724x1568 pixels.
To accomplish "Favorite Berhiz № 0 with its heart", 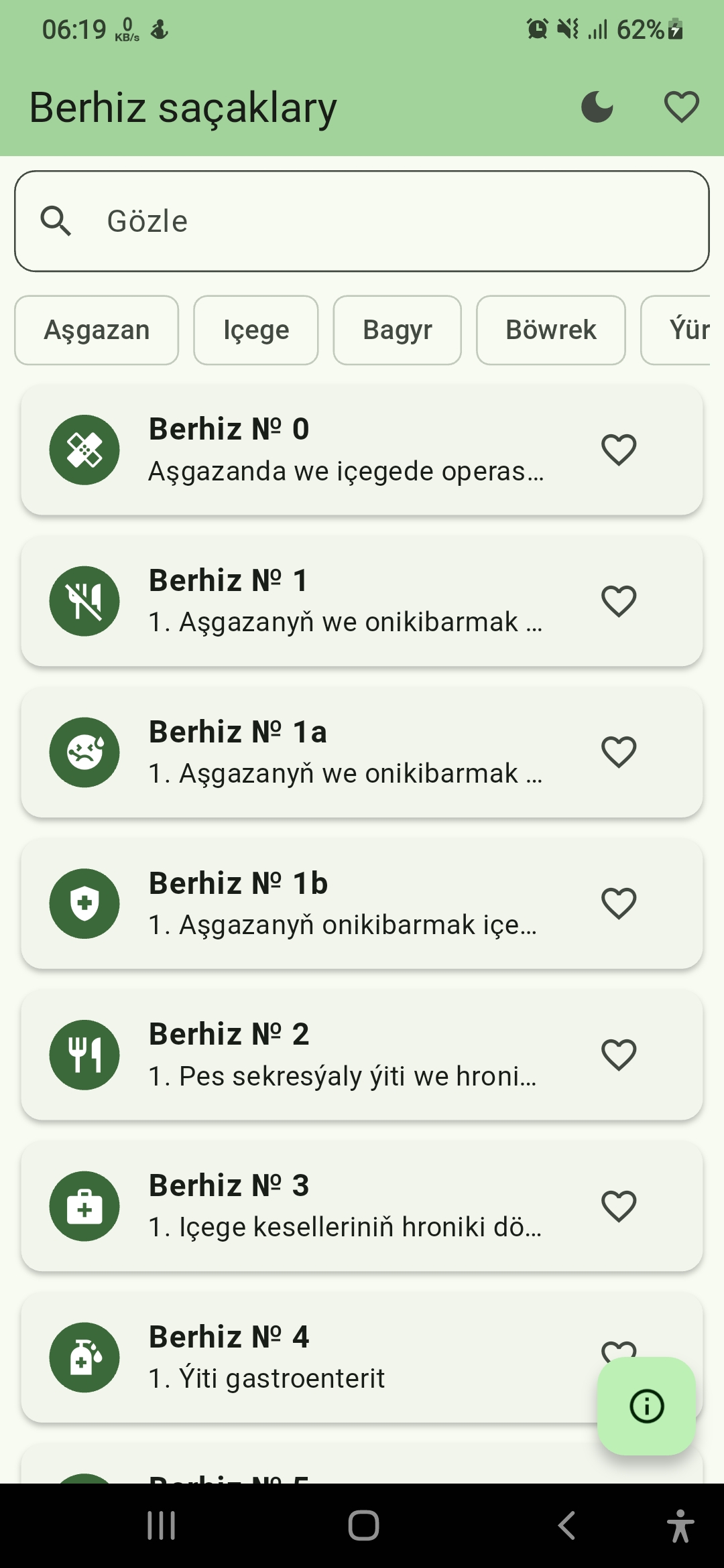I will pyautogui.click(x=618, y=450).
